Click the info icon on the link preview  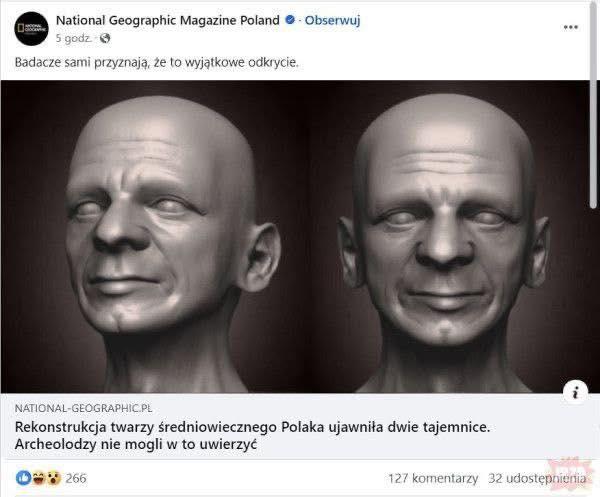575,392
